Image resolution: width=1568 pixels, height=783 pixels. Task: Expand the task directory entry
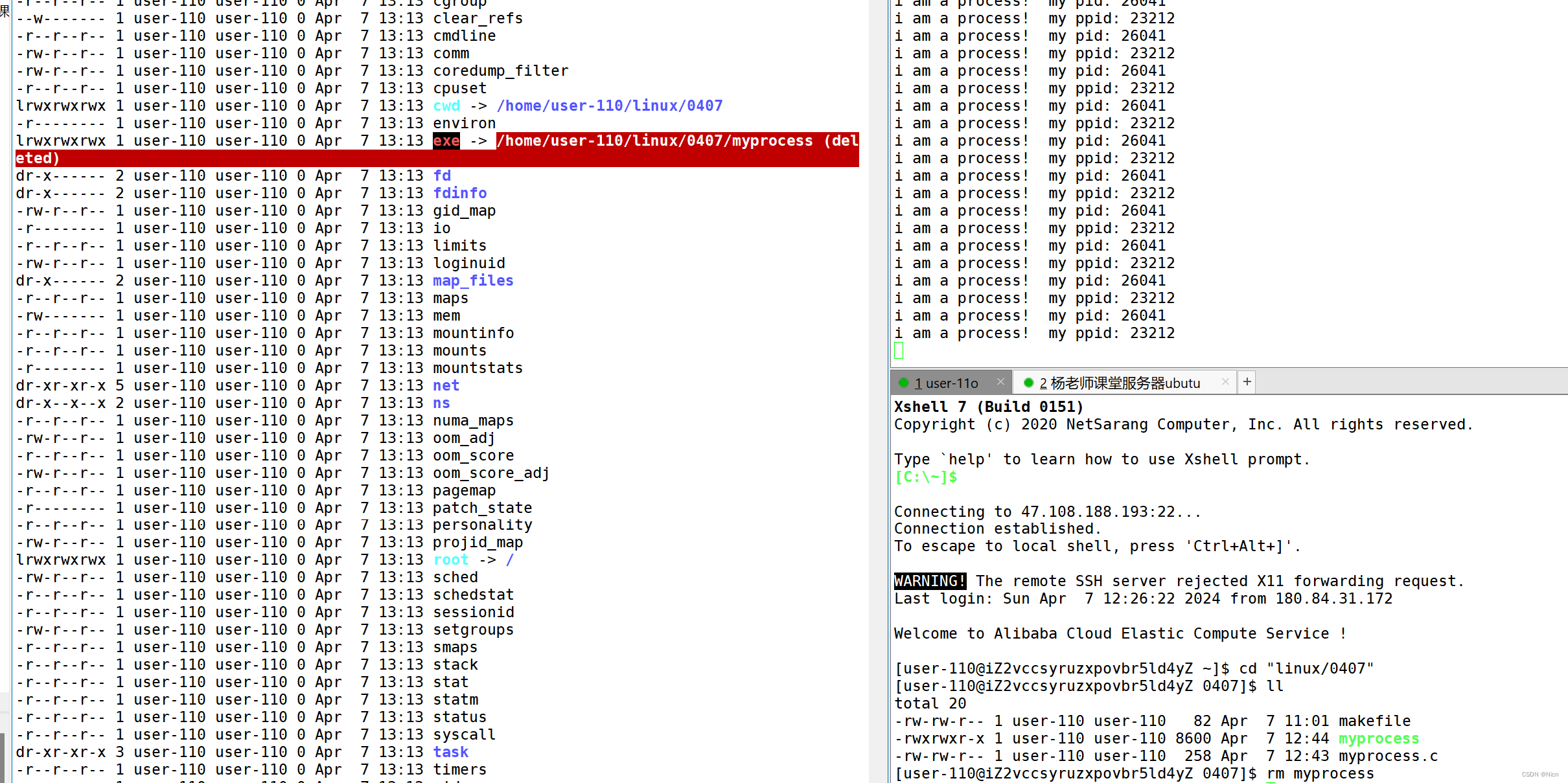click(x=450, y=752)
